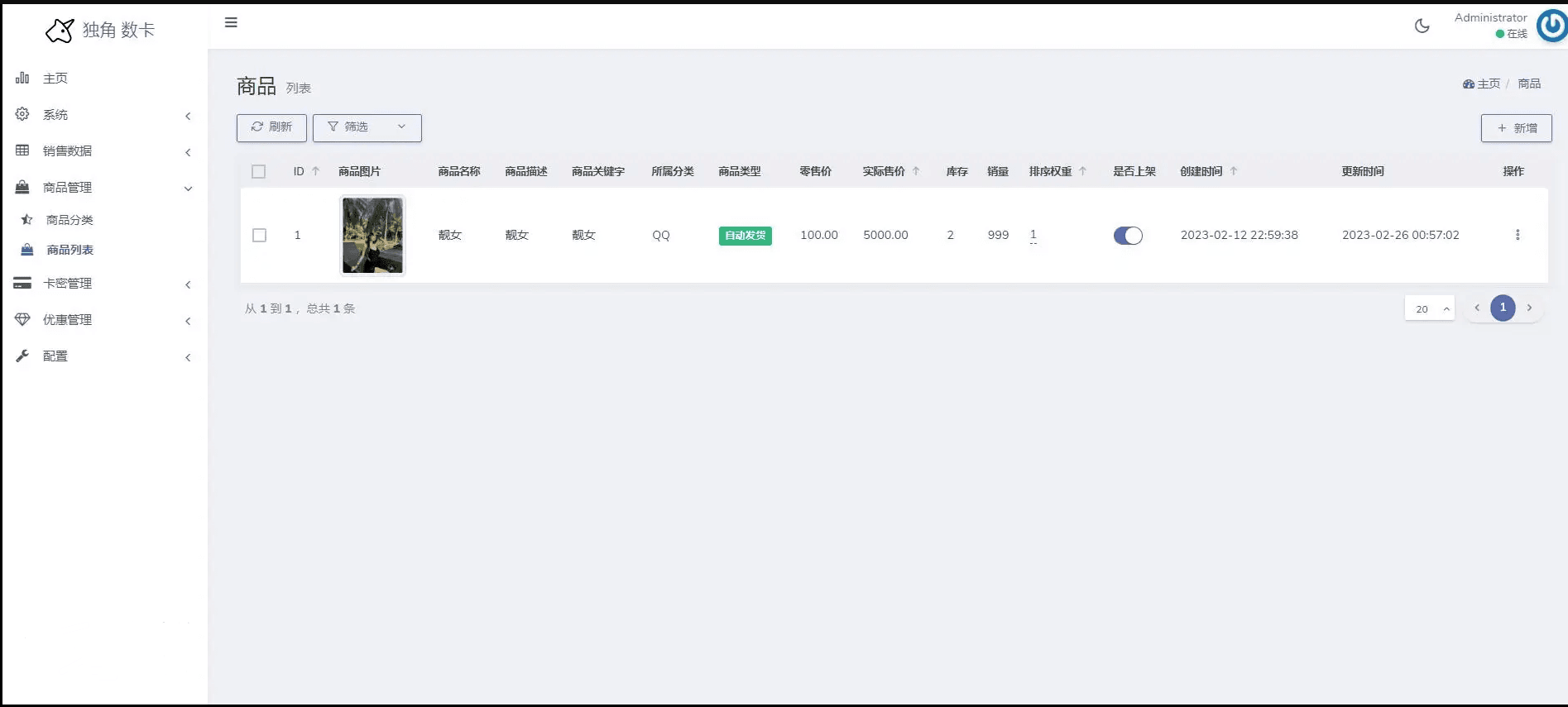Open the page size dropdown showing 20
The width and height of the screenshot is (1568, 707).
1429,308
